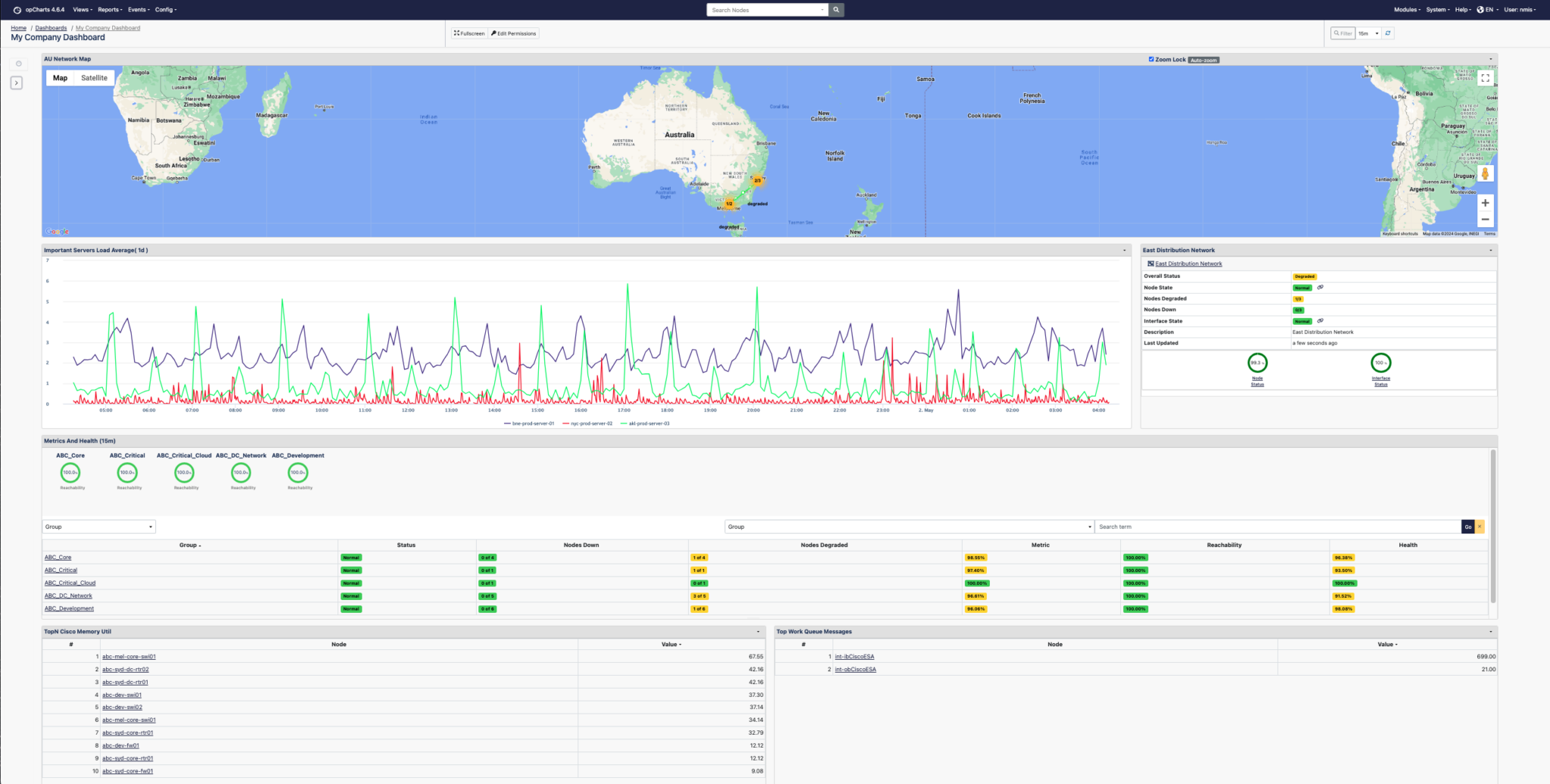Collapse East Distribution Network panel
1550x784 pixels.
1491,250
